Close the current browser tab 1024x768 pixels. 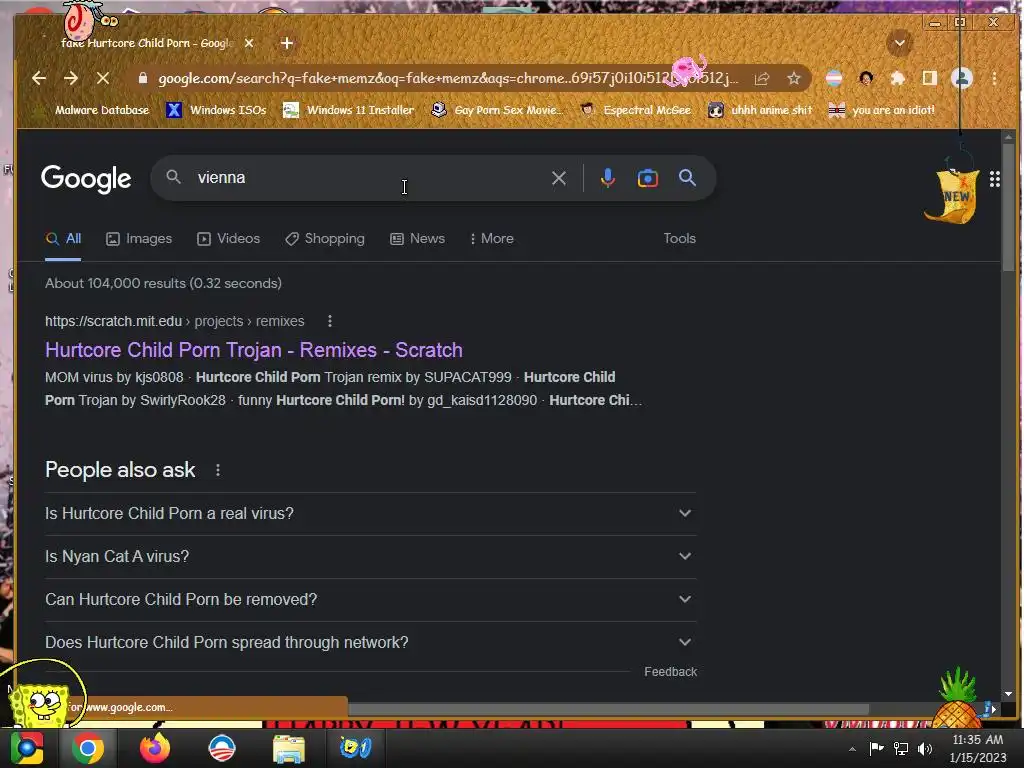(x=249, y=43)
